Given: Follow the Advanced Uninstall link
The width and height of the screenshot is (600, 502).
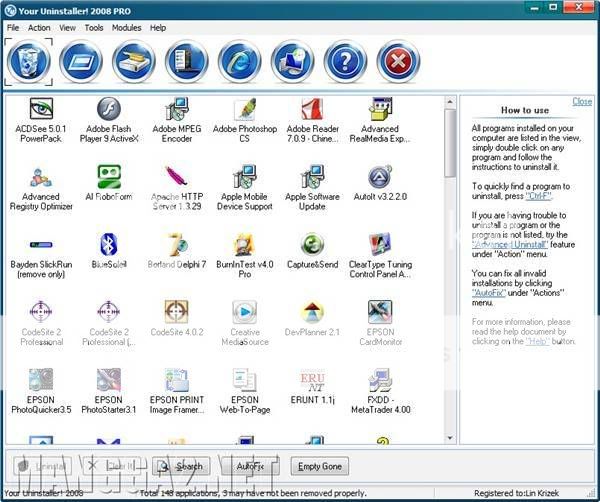Looking at the screenshot, I should [510, 244].
